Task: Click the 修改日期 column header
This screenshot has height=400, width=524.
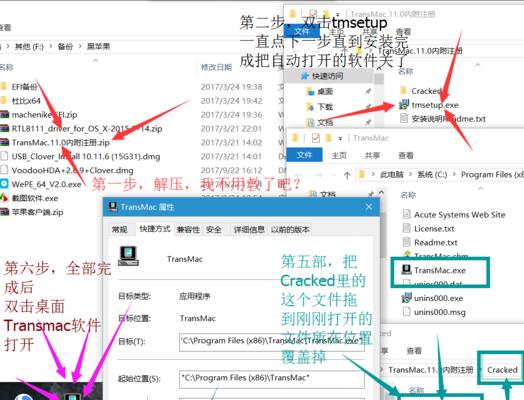Action: [216, 67]
